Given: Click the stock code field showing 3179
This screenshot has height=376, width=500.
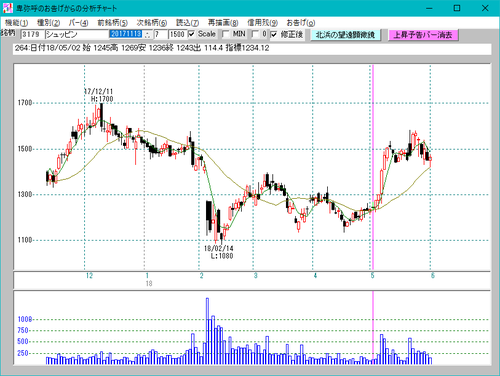Looking at the screenshot, I should (x=32, y=34).
